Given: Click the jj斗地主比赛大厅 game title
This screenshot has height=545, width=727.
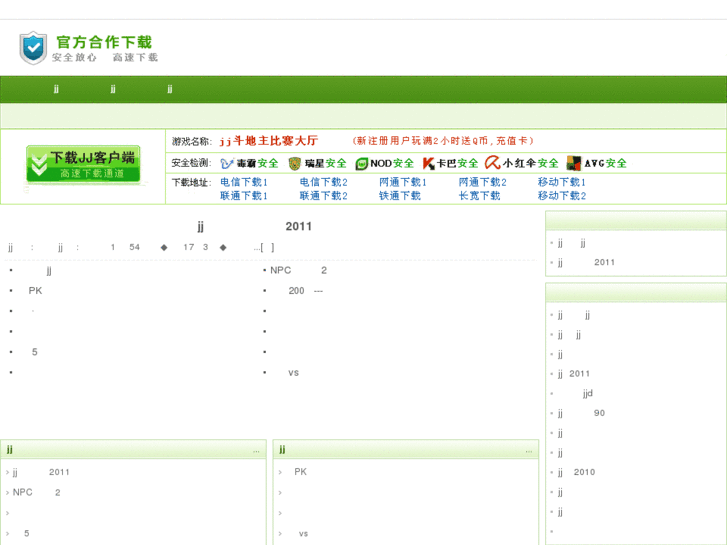Looking at the screenshot, I should point(269,141).
